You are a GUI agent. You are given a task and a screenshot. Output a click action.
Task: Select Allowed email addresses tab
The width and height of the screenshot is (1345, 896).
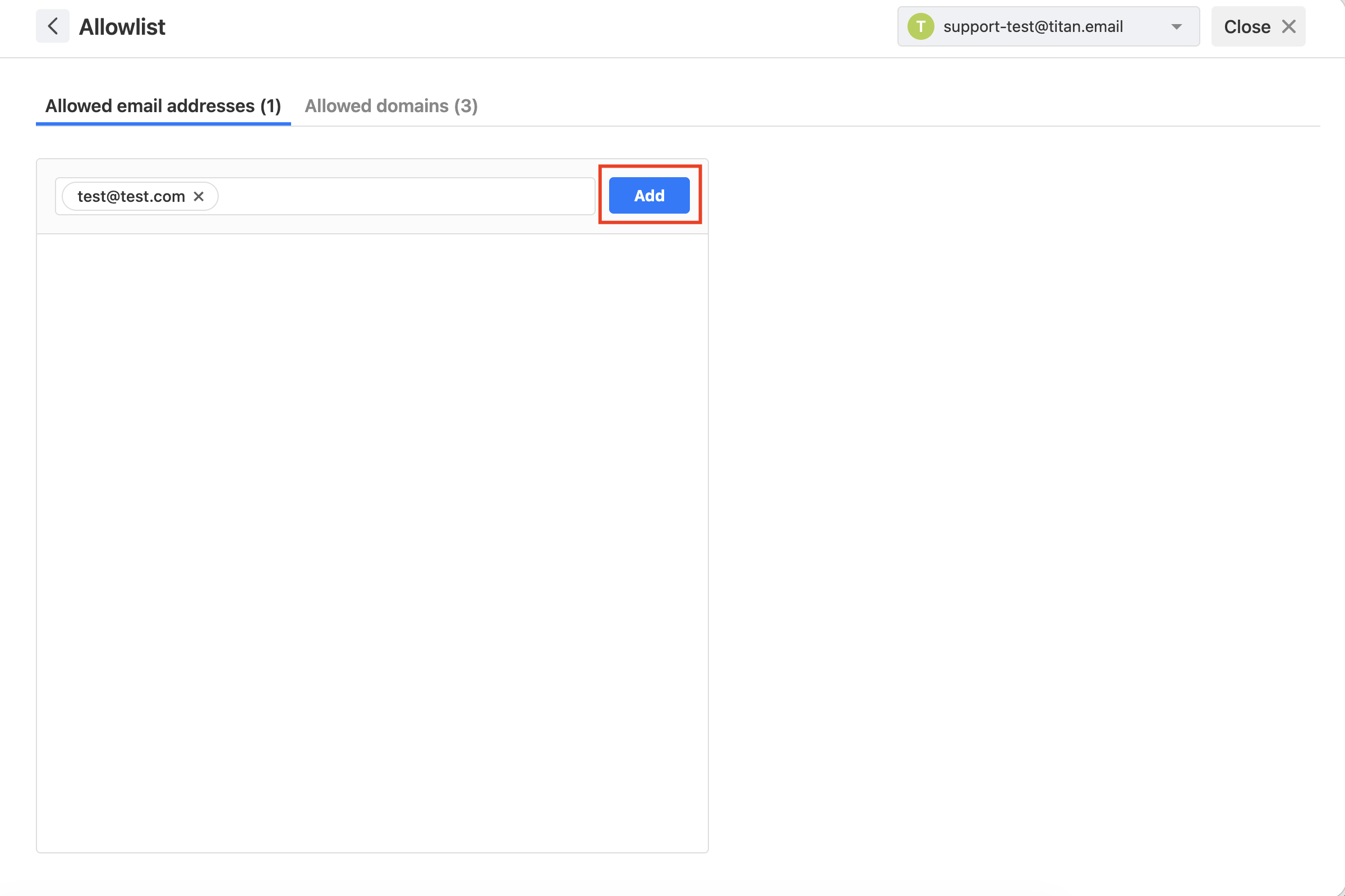[x=163, y=106]
